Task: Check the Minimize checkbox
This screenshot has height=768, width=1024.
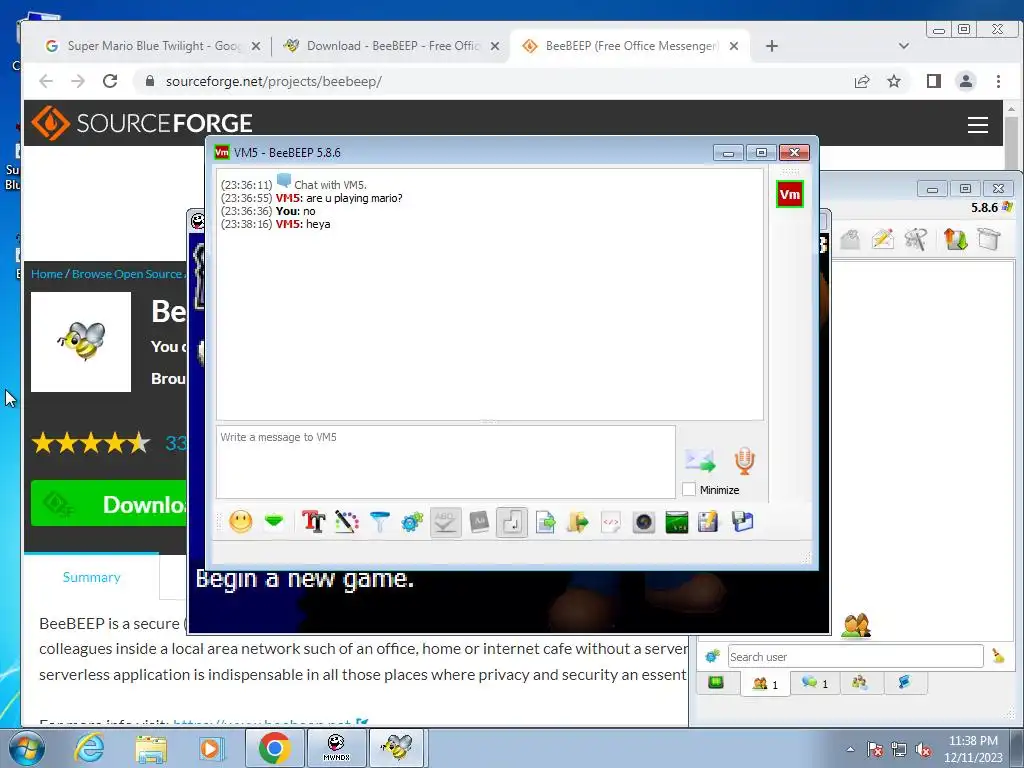Action: tap(689, 489)
